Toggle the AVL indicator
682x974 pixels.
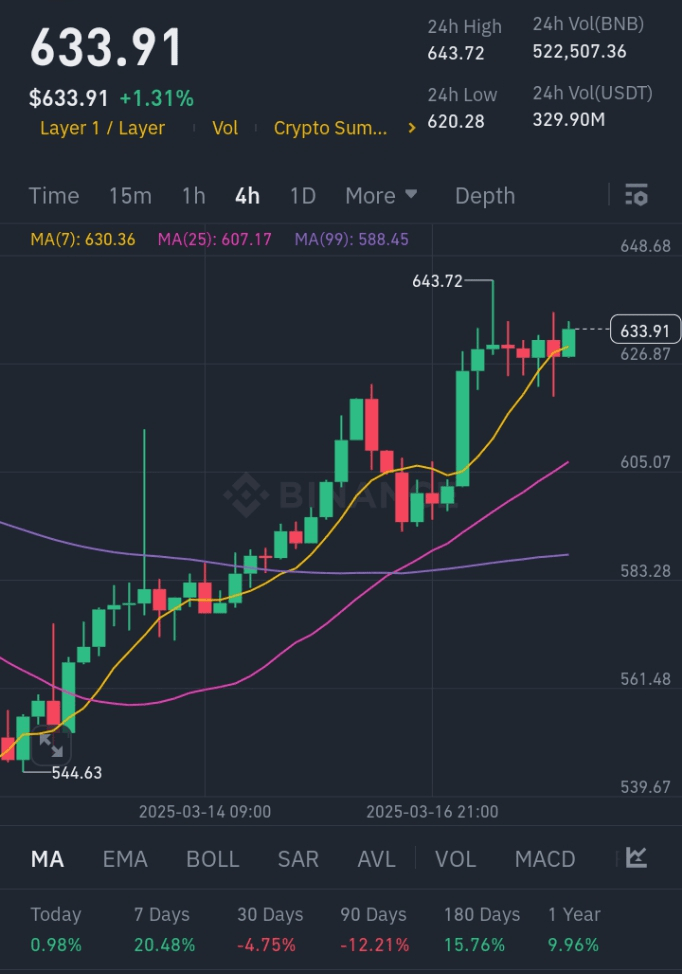pos(376,859)
